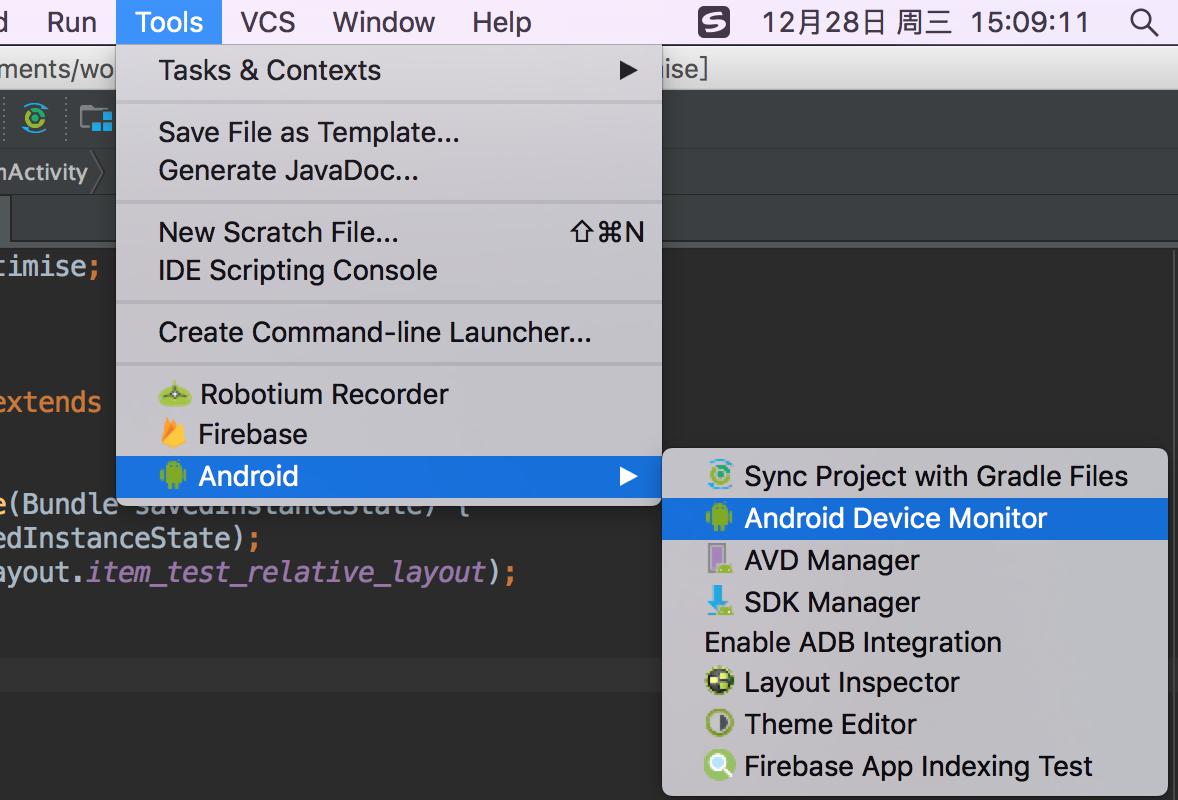1178x800 pixels.
Task: Click the Layout Inspector icon
Action: pyautogui.click(x=719, y=682)
